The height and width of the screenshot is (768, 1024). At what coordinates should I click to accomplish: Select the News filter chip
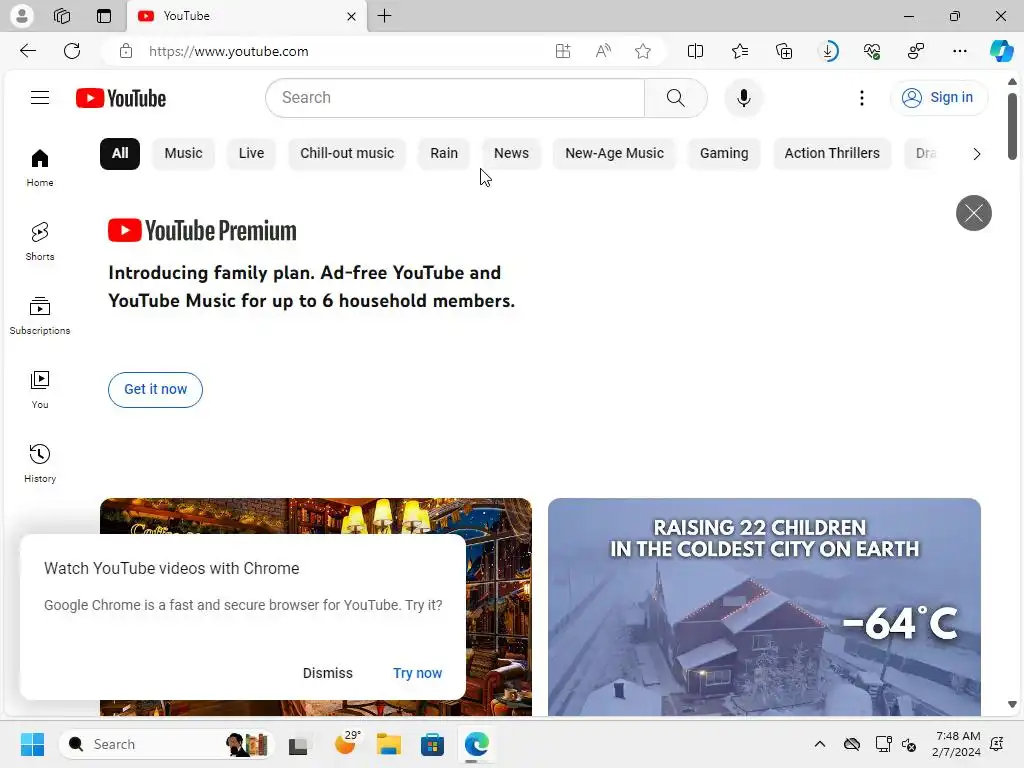pos(511,153)
